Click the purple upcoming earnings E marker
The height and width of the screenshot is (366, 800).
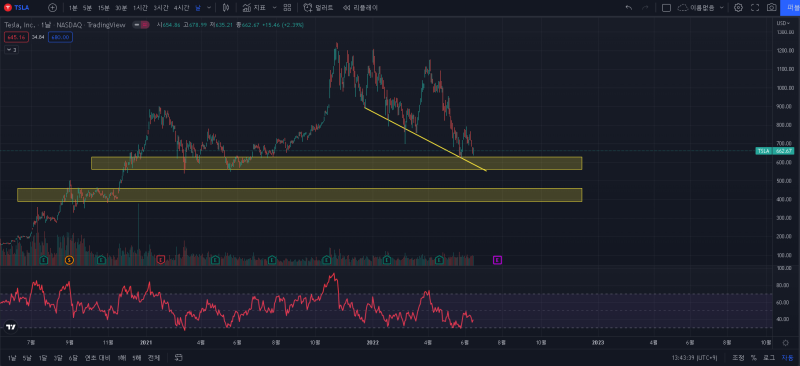pos(497,260)
